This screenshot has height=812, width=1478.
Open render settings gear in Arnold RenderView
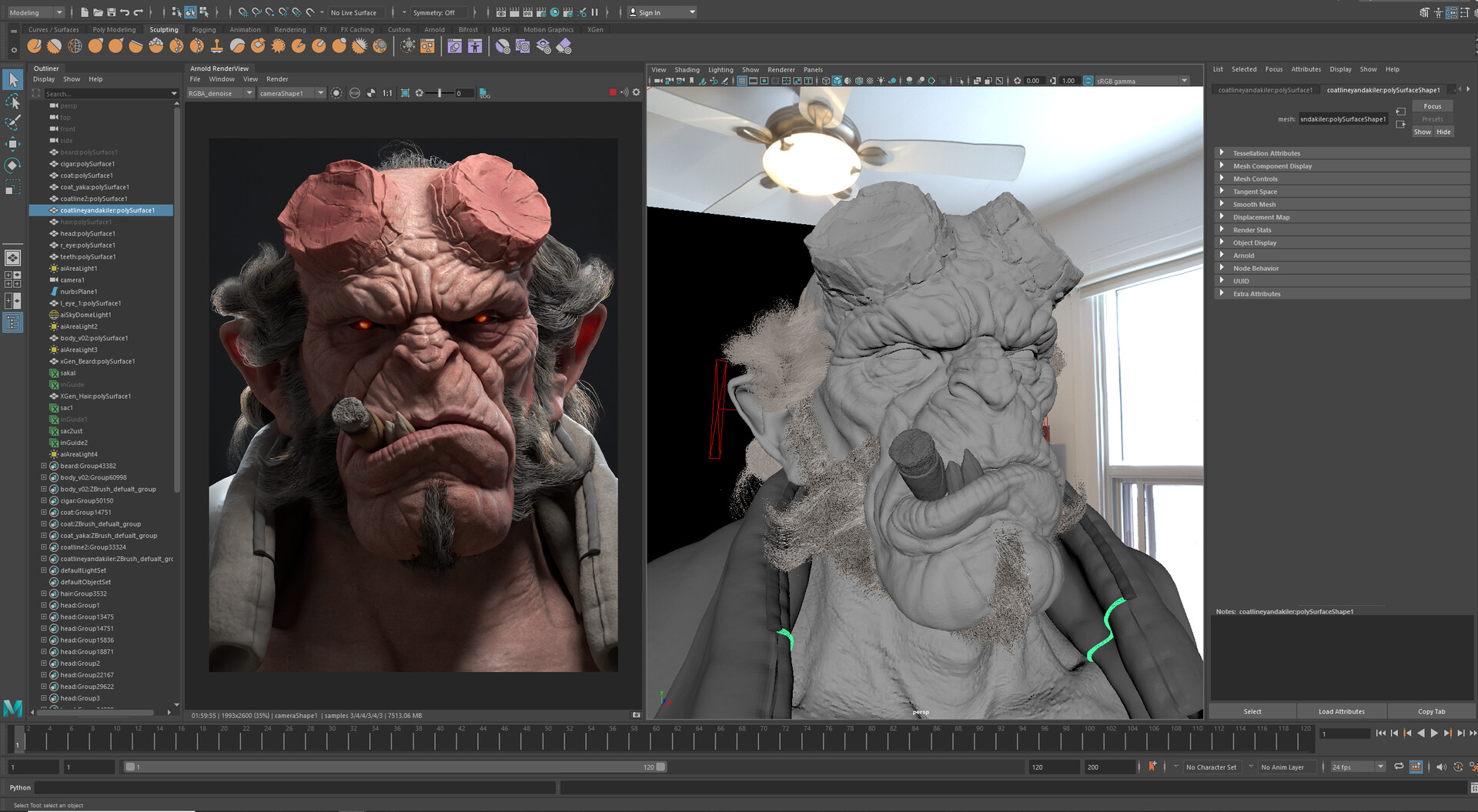click(x=636, y=92)
